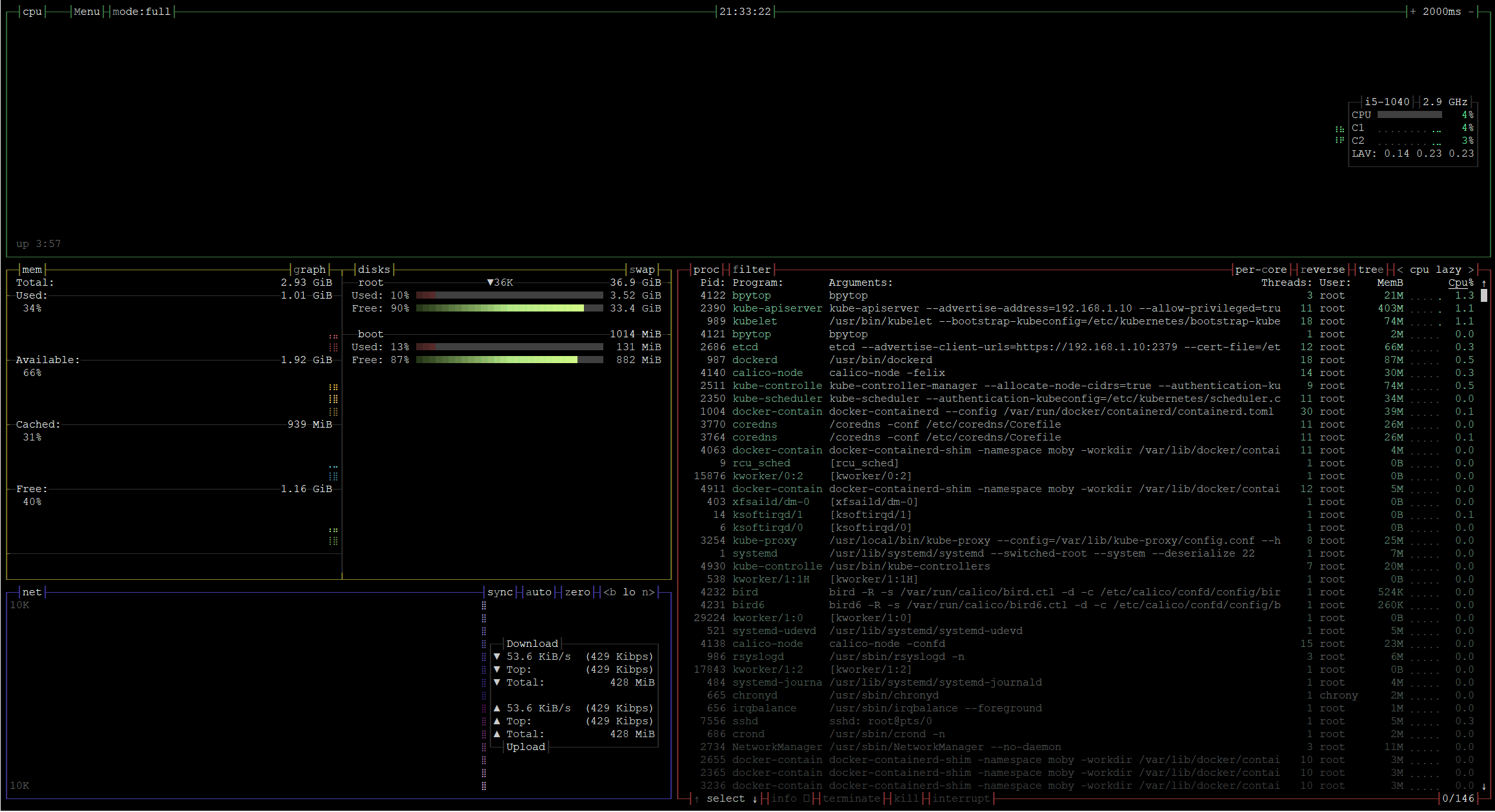The height and width of the screenshot is (812, 1495).
Task: Click the proc box title
Action: tap(707, 270)
